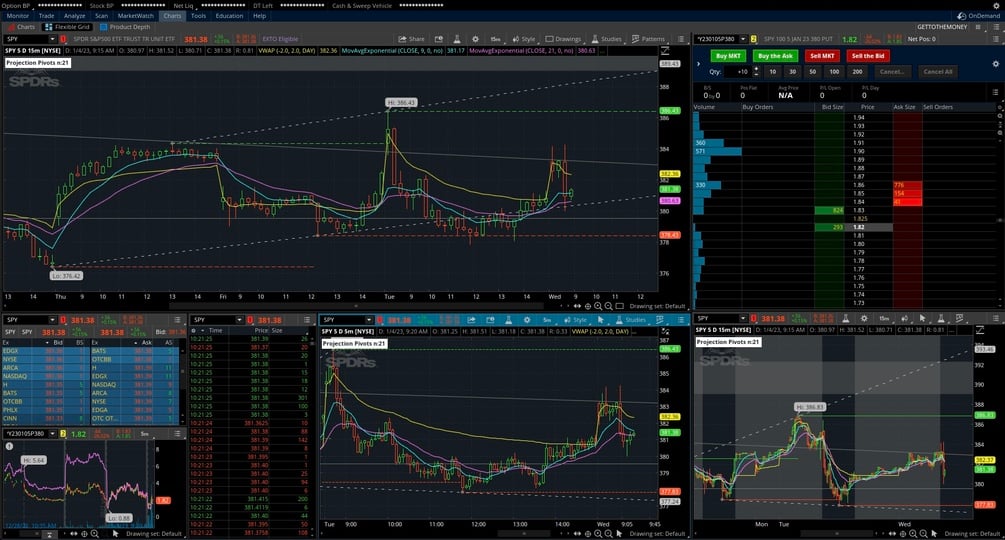Click flask icon on 5m chart toolbar
This screenshot has height=540, width=1005.
pos(508,320)
